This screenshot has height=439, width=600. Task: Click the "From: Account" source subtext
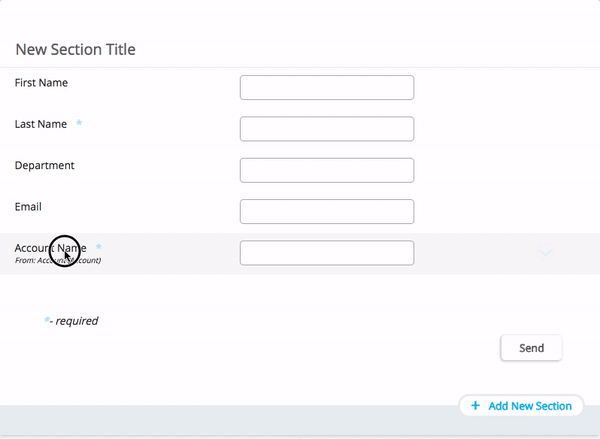(57, 261)
